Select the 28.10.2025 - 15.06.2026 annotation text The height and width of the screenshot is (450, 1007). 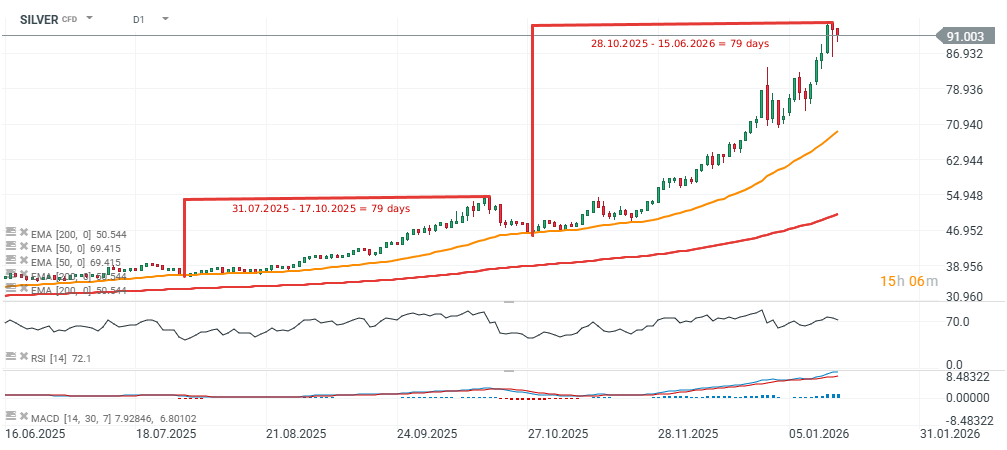coord(679,44)
